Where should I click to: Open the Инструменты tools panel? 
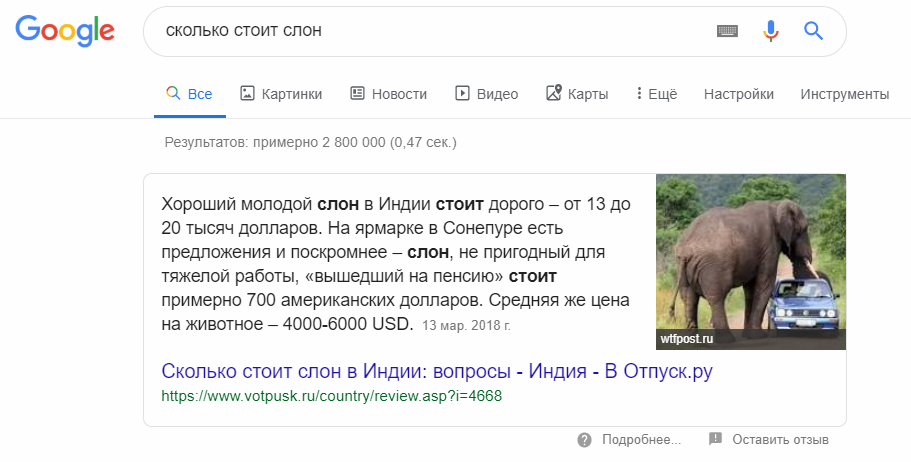click(844, 94)
